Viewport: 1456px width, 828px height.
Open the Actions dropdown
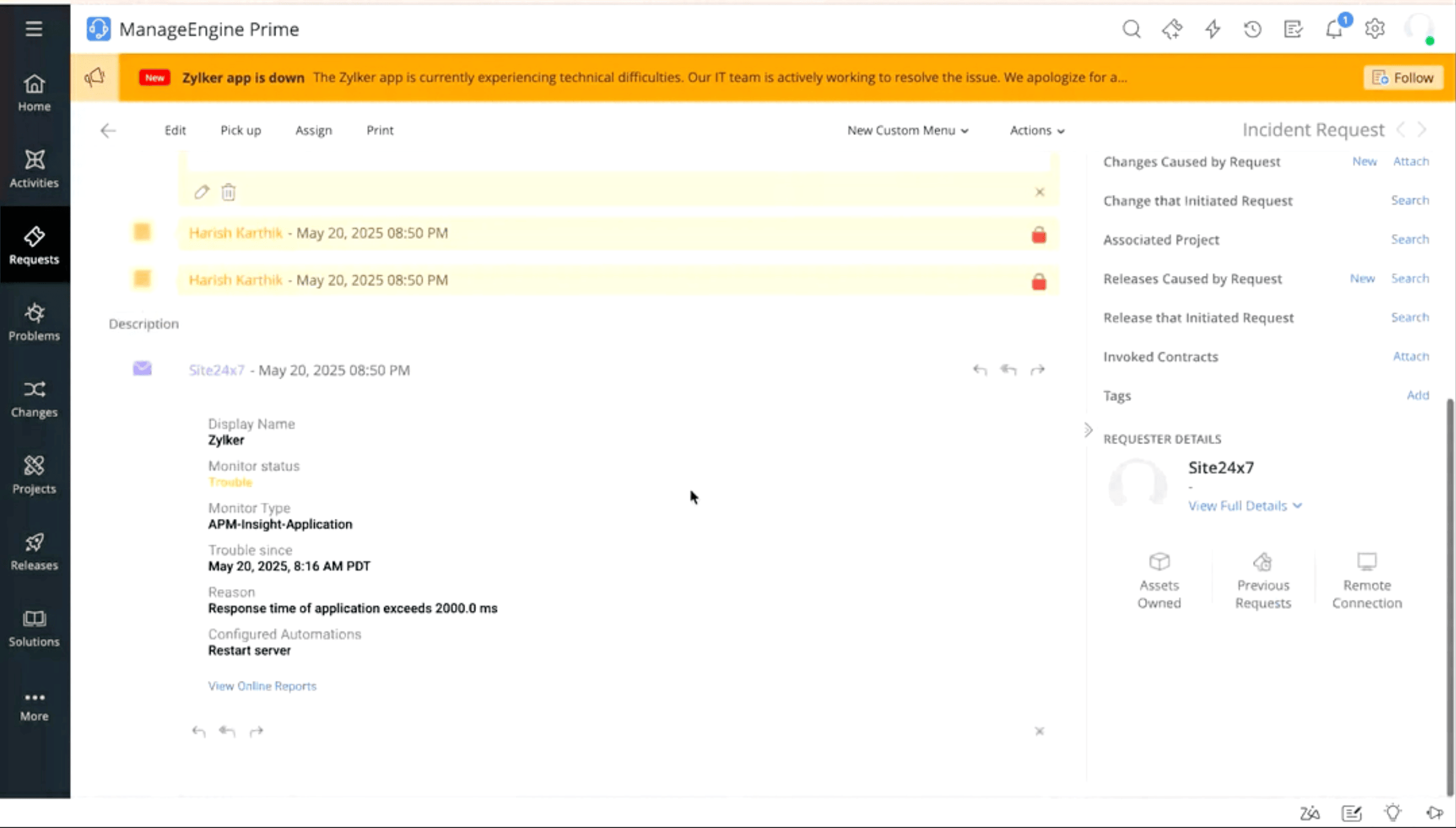click(x=1036, y=130)
